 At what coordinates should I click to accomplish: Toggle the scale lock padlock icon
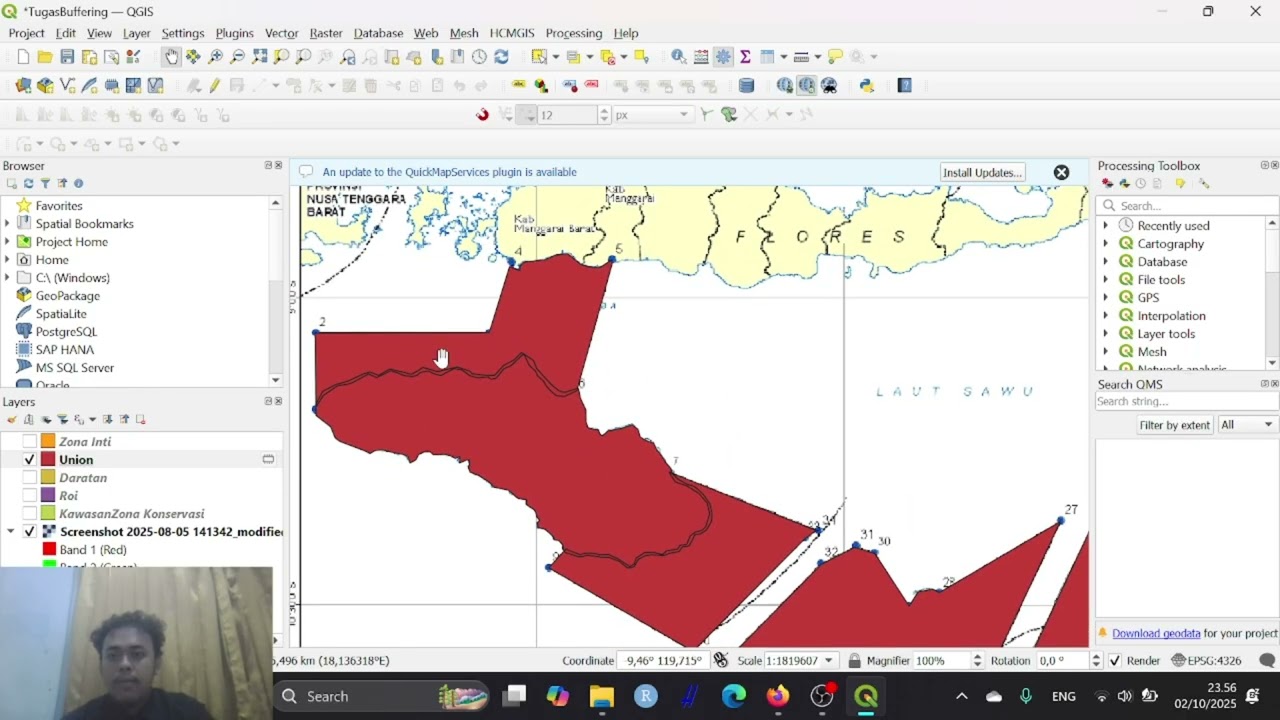point(854,660)
